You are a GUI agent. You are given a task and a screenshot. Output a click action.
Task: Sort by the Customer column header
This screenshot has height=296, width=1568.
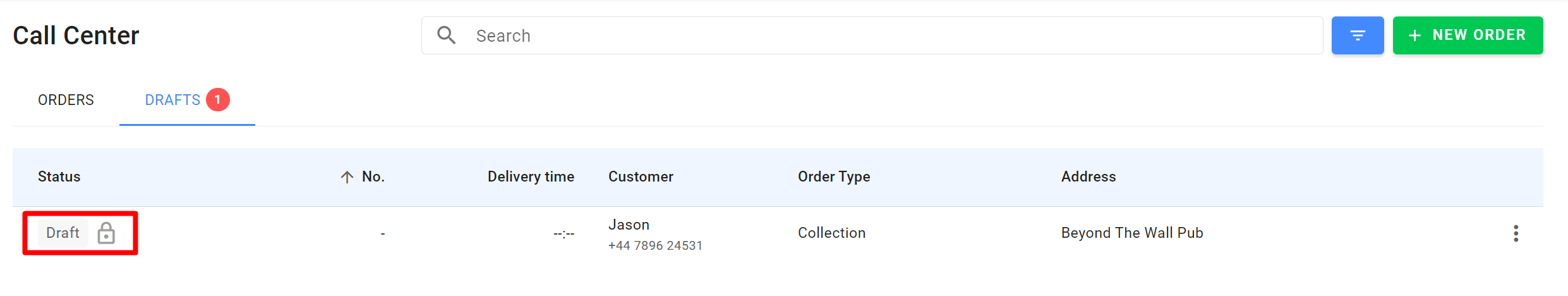click(641, 177)
